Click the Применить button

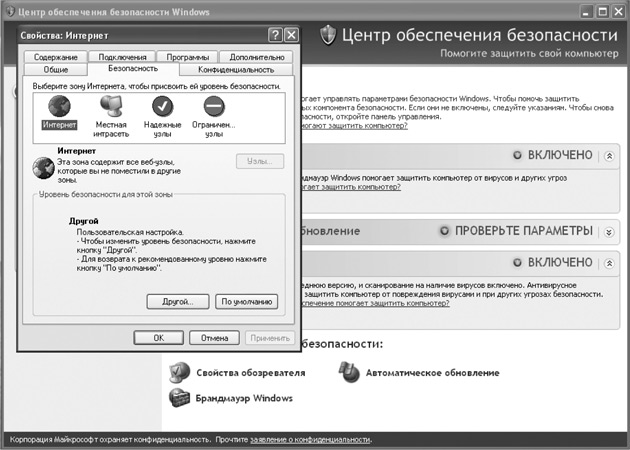click(x=270, y=338)
